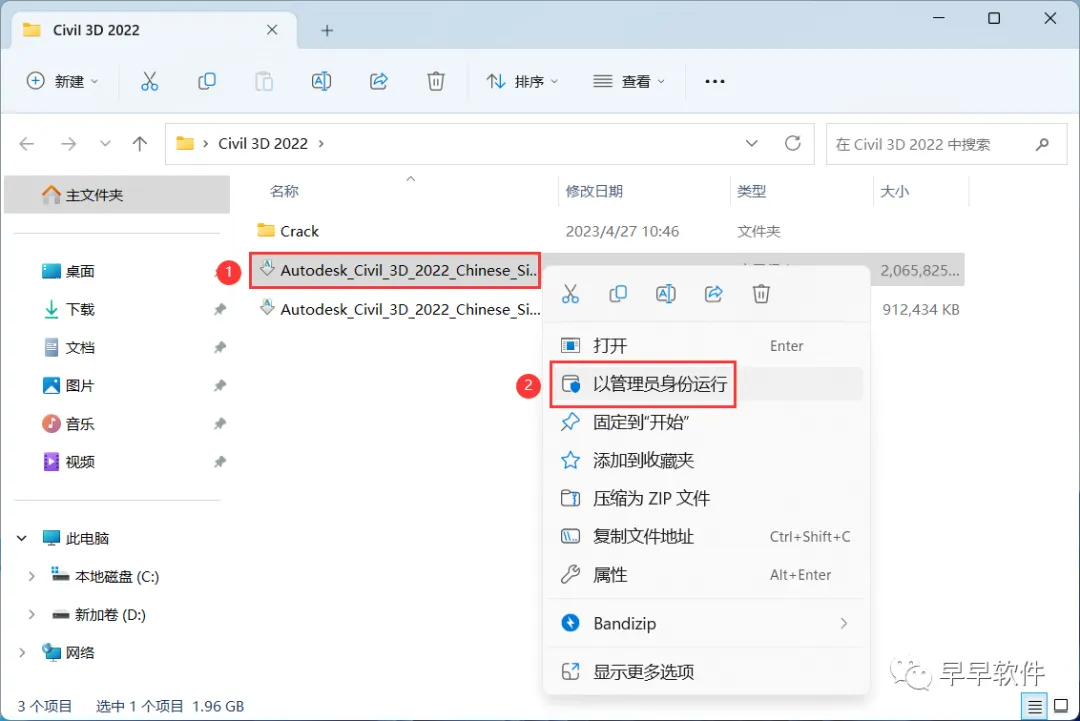Open the 排序 (Sort) dropdown

coord(522,81)
